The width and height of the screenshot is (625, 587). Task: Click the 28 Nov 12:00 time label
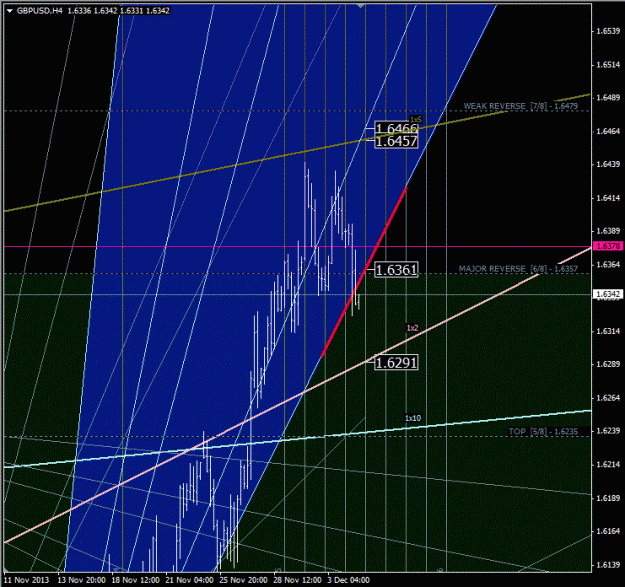[x=297, y=580]
